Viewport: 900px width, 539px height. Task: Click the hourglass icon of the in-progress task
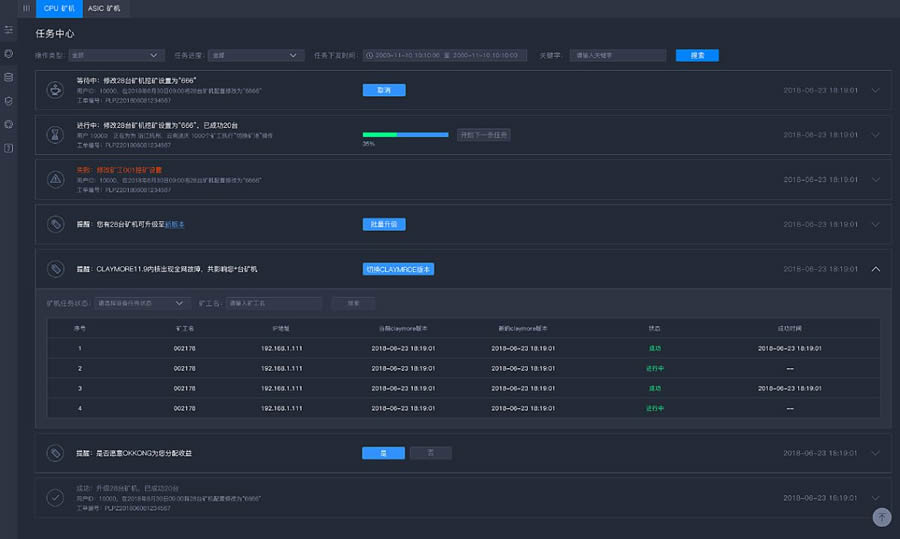[55, 134]
